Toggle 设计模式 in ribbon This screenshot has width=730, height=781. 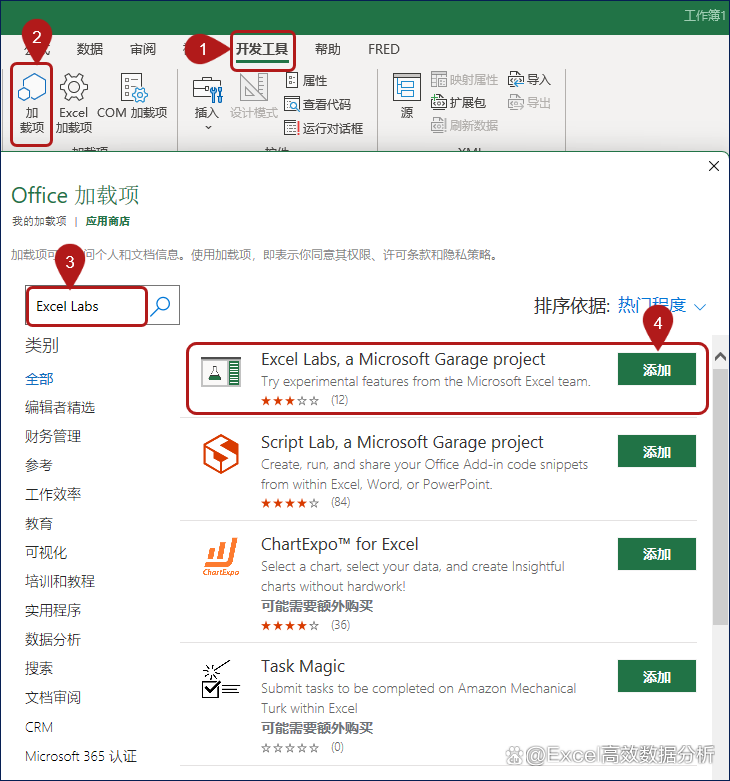[254, 97]
